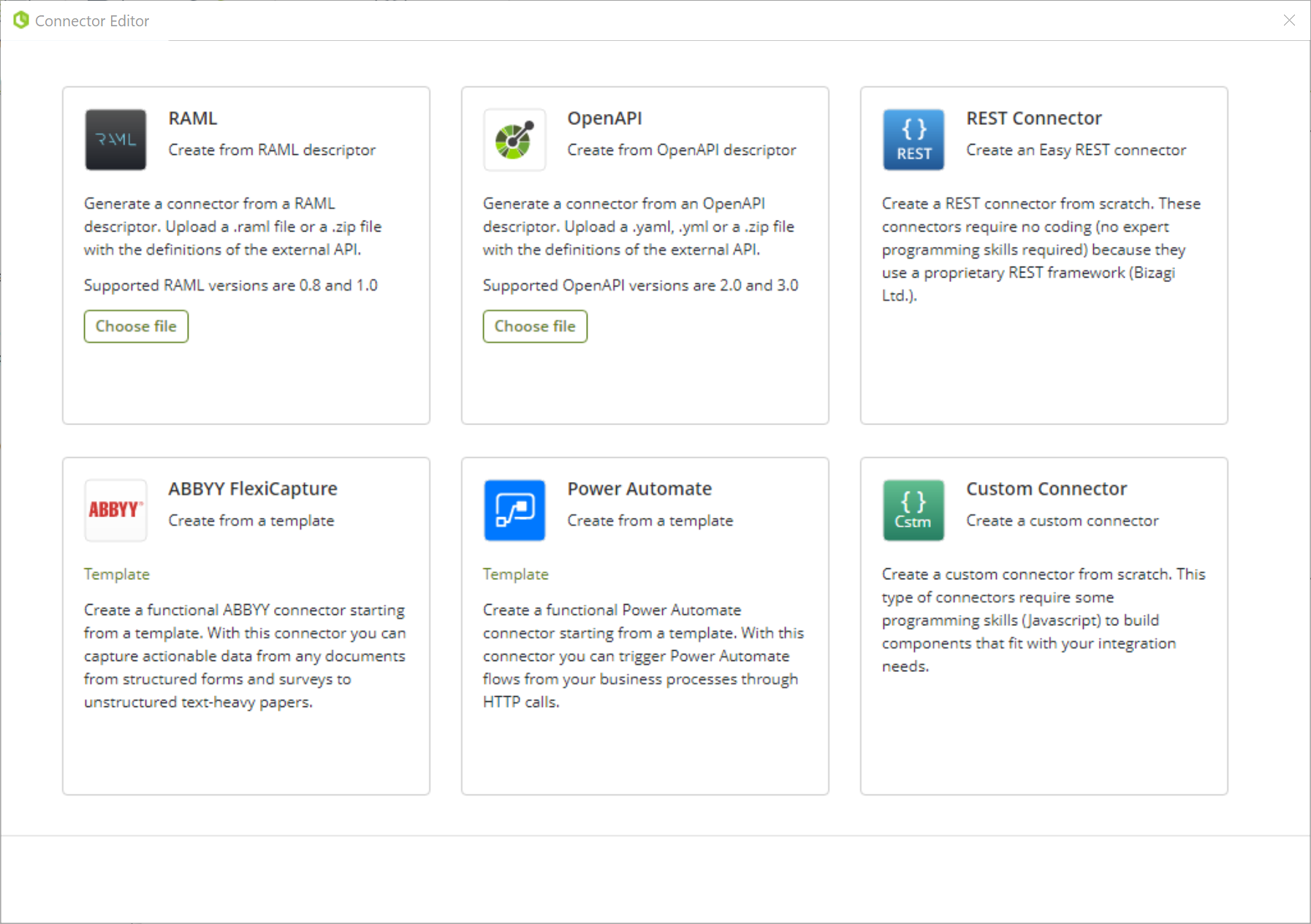This screenshot has width=1311, height=924.
Task: Select the ABBYY FlexiCapture title
Action: 253,489
